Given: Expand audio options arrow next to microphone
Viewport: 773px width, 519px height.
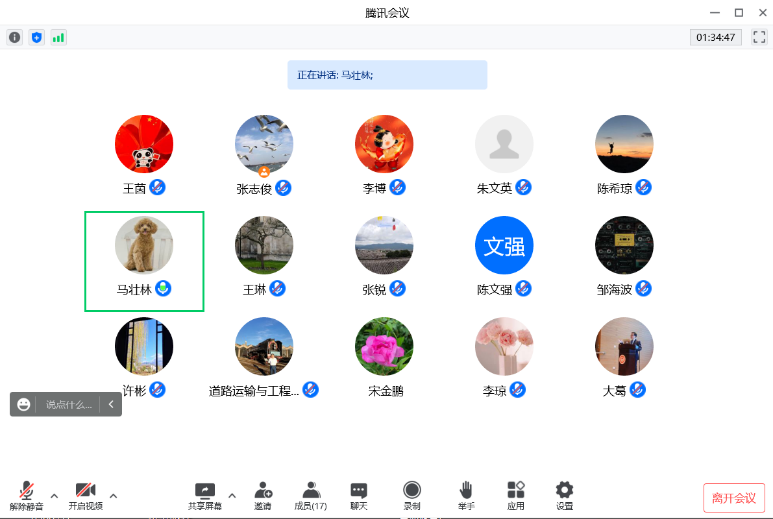Looking at the screenshot, I should coord(54,495).
